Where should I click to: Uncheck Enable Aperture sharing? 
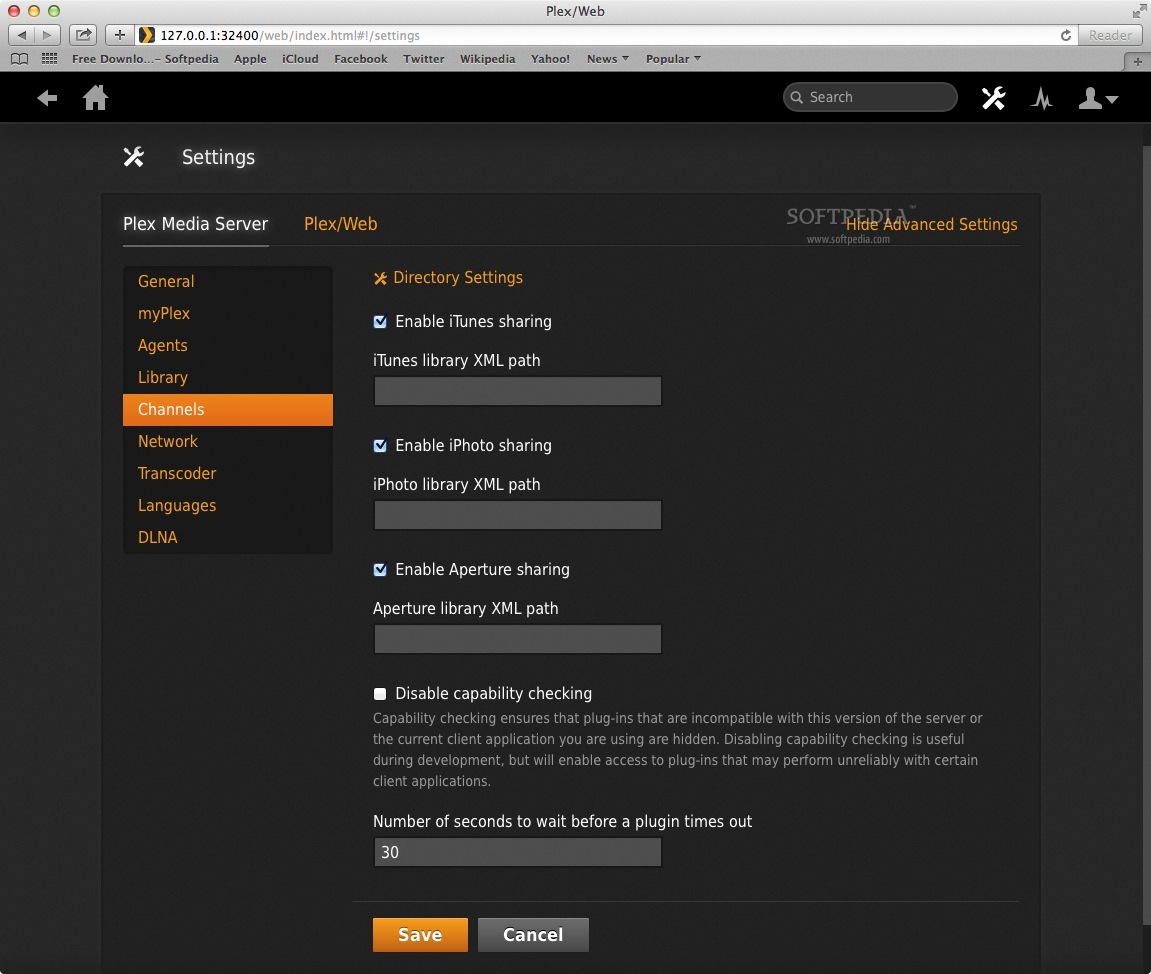(380, 570)
